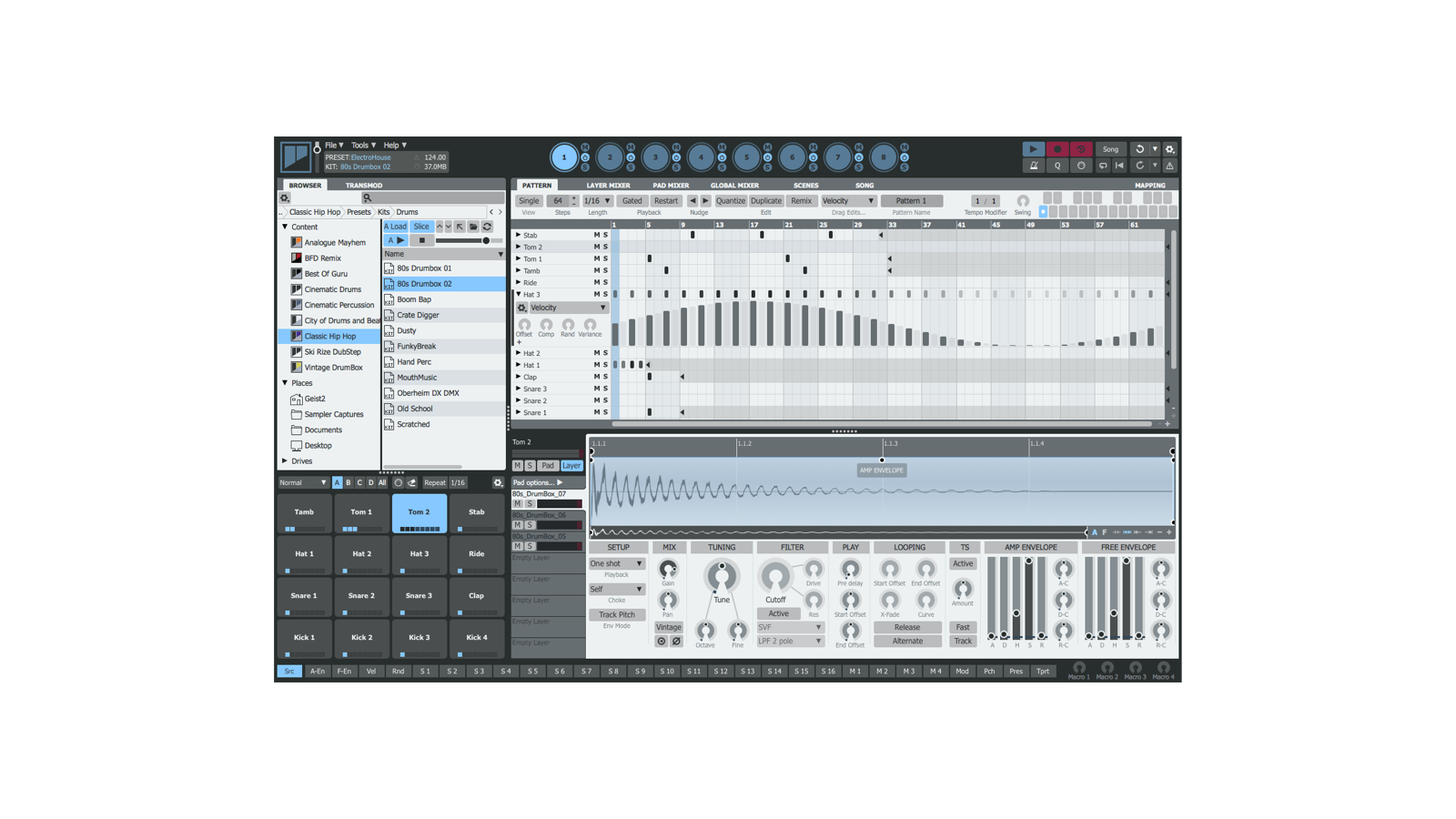Viewport: 1456px width, 819px height.
Task: Open the global settings gear
Action: coord(1170,149)
